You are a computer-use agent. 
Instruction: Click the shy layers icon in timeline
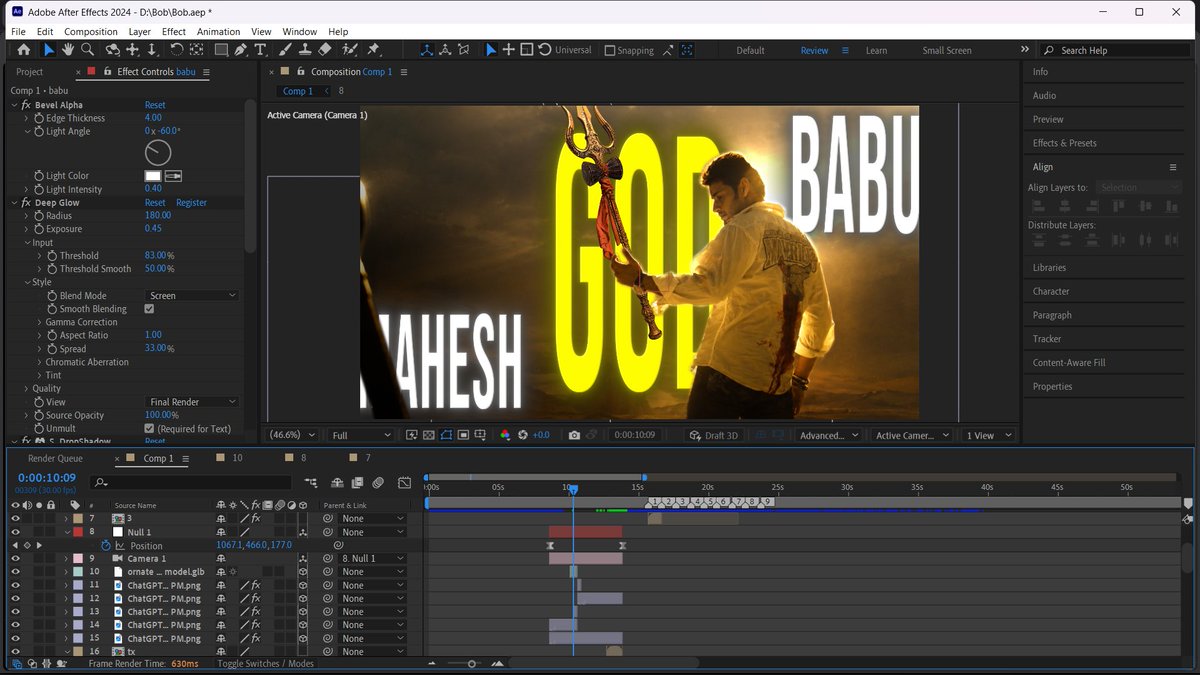click(x=336, y=483)
